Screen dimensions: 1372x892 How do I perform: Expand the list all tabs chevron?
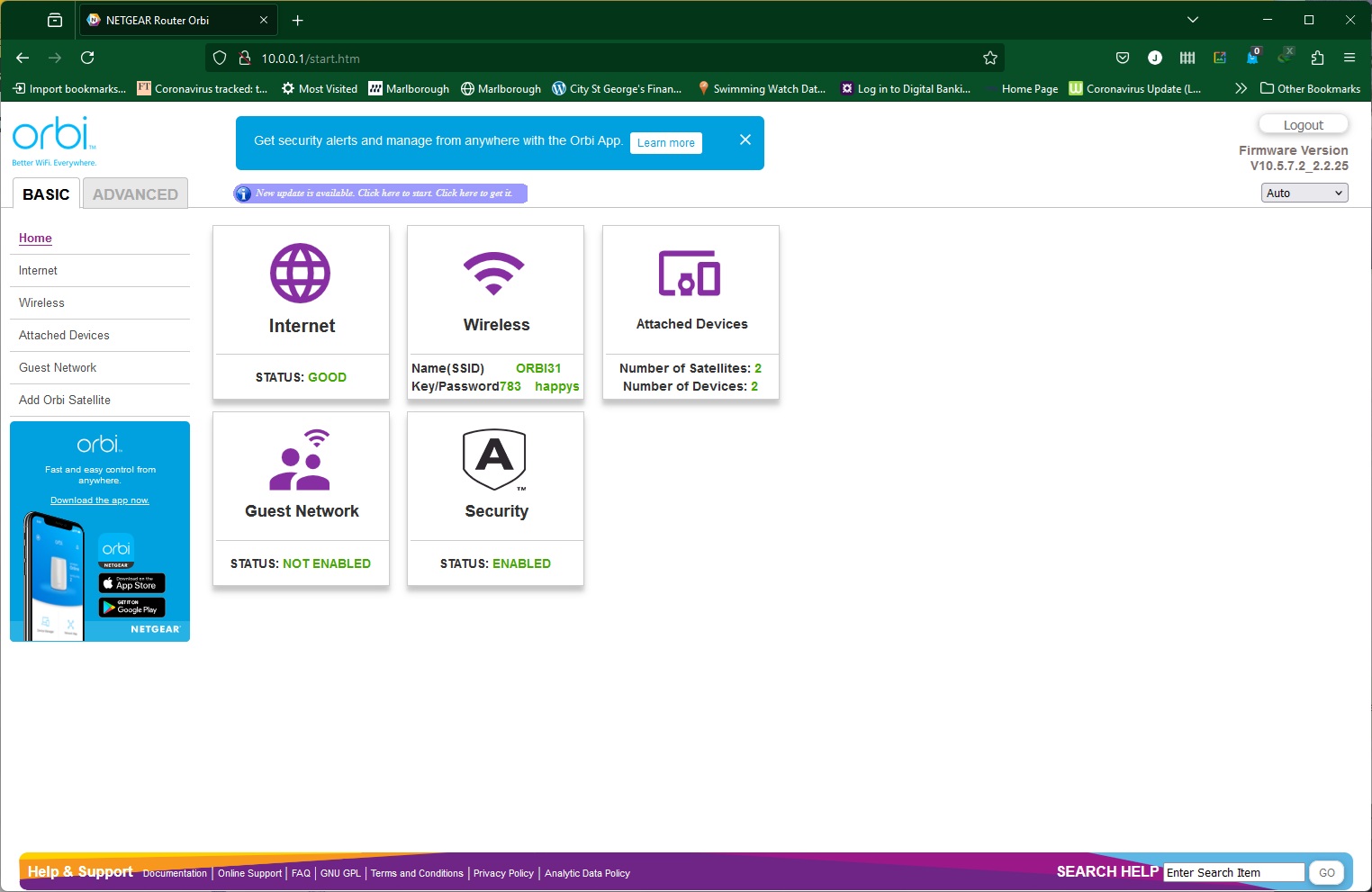tap(1193, 20)
